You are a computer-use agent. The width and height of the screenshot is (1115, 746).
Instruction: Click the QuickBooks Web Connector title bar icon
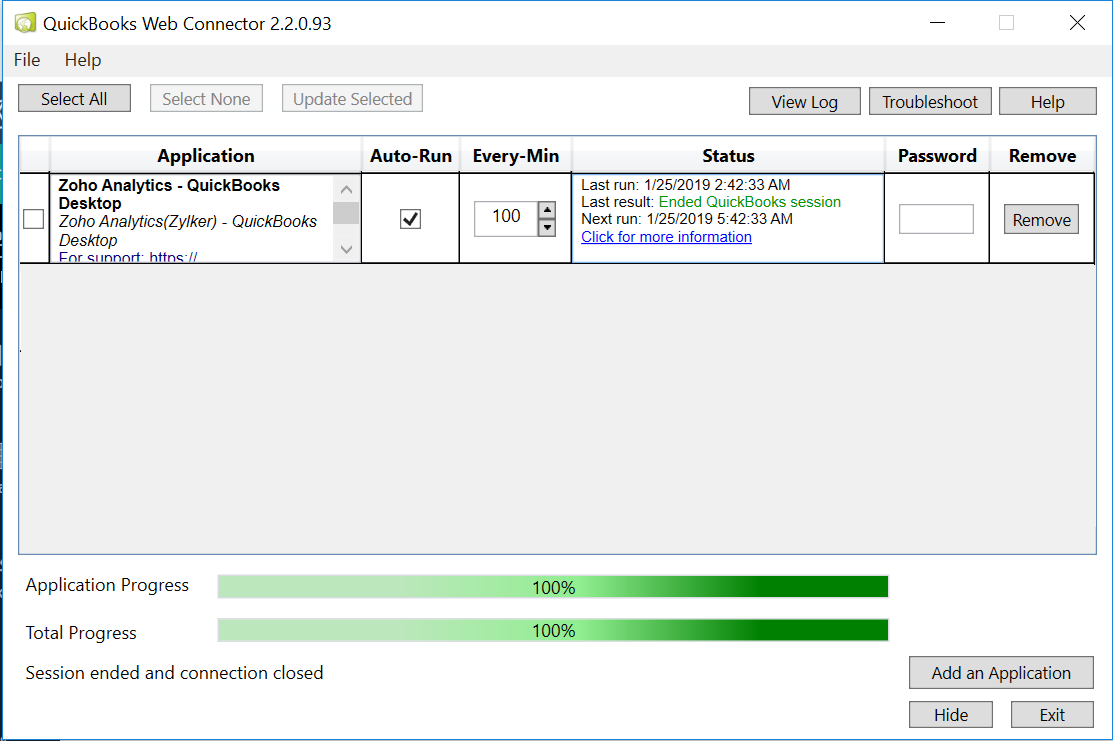point(25,23)
